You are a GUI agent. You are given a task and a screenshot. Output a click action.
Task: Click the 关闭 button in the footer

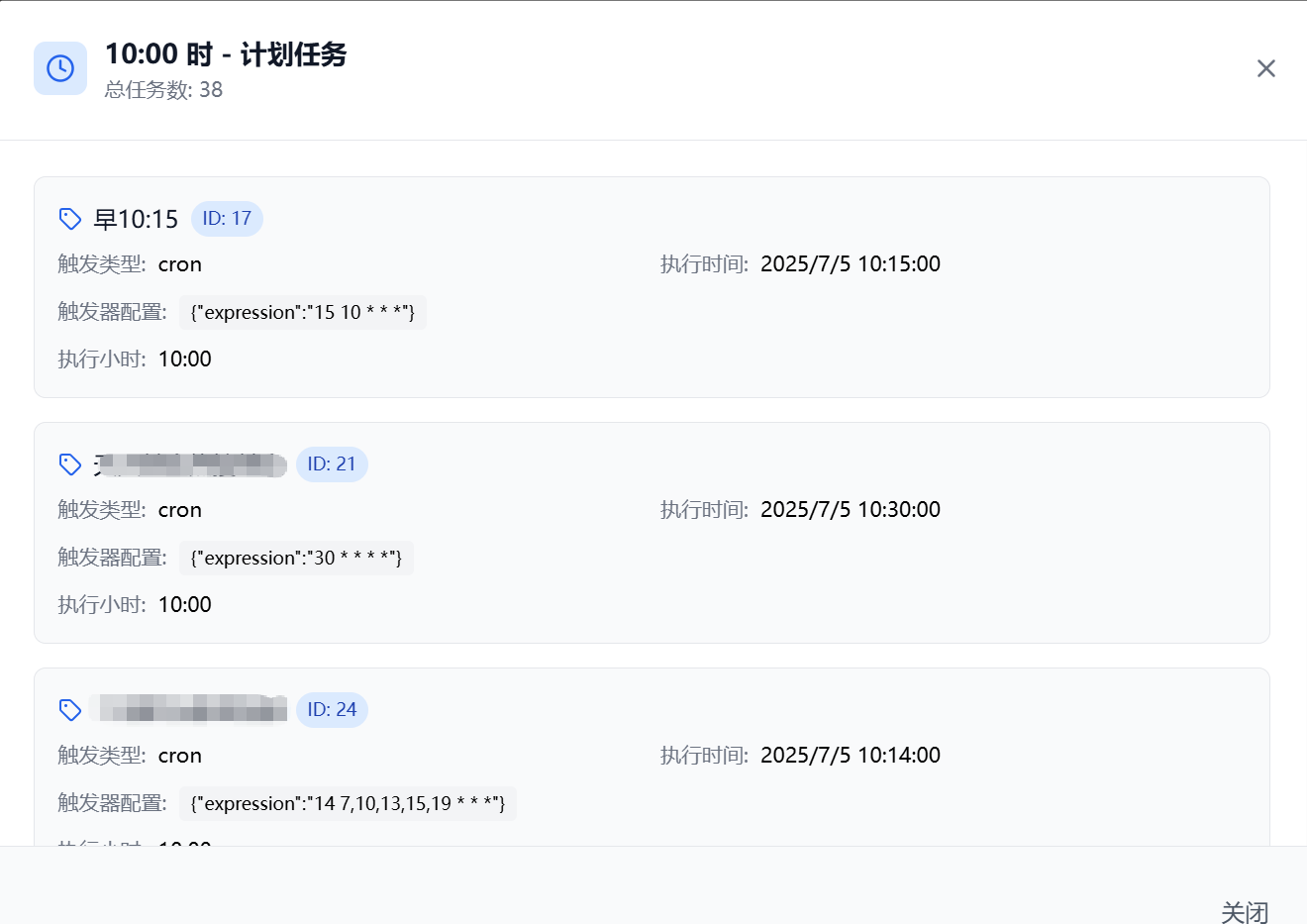point(1245,912)
